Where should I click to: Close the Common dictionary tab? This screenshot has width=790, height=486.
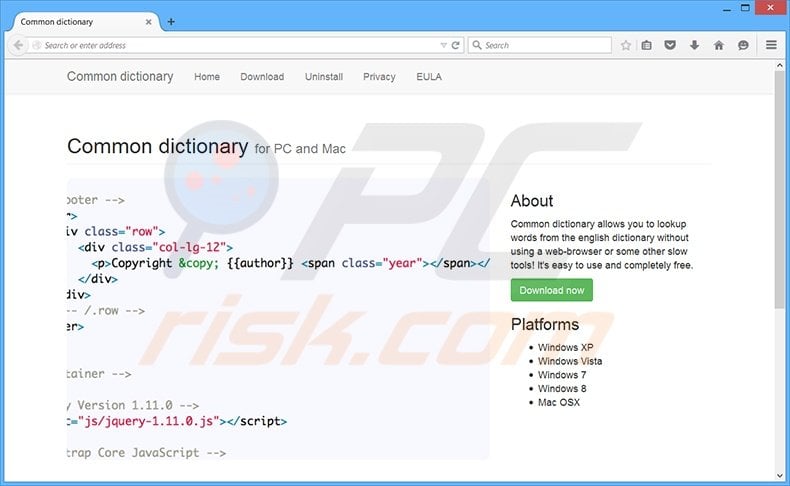coord(149,22)
